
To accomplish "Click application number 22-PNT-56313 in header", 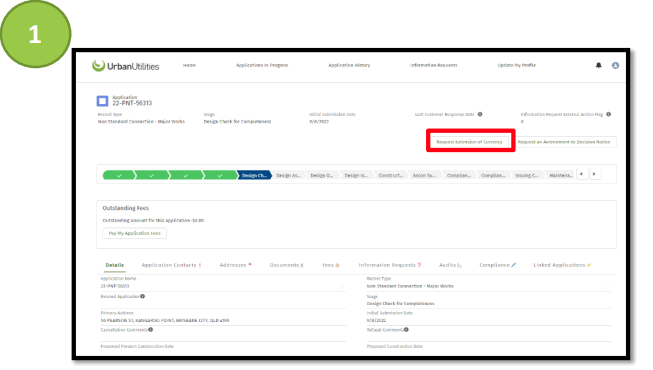I will point(132,103).
